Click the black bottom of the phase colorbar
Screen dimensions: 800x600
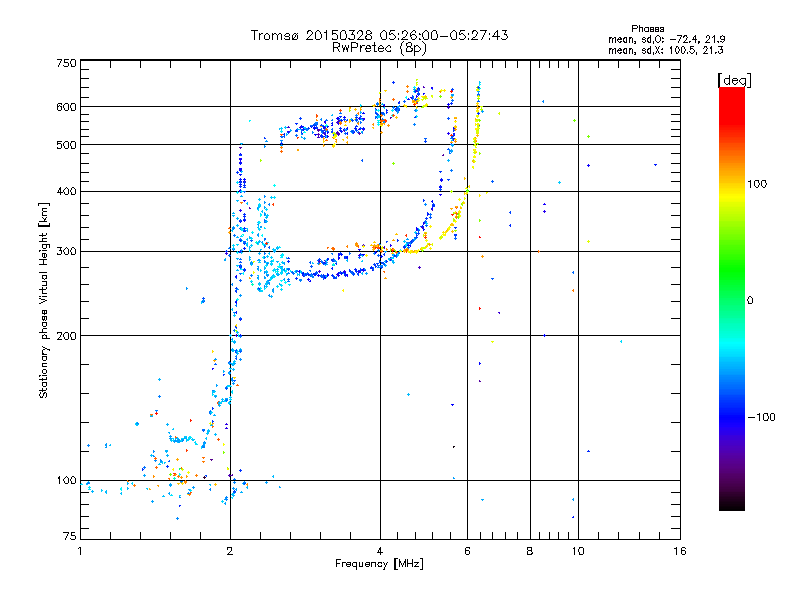[732, 503]
